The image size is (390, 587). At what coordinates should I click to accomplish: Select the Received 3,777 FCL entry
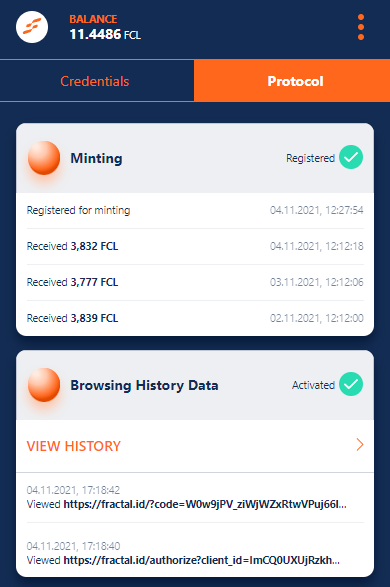pos(195,282)
